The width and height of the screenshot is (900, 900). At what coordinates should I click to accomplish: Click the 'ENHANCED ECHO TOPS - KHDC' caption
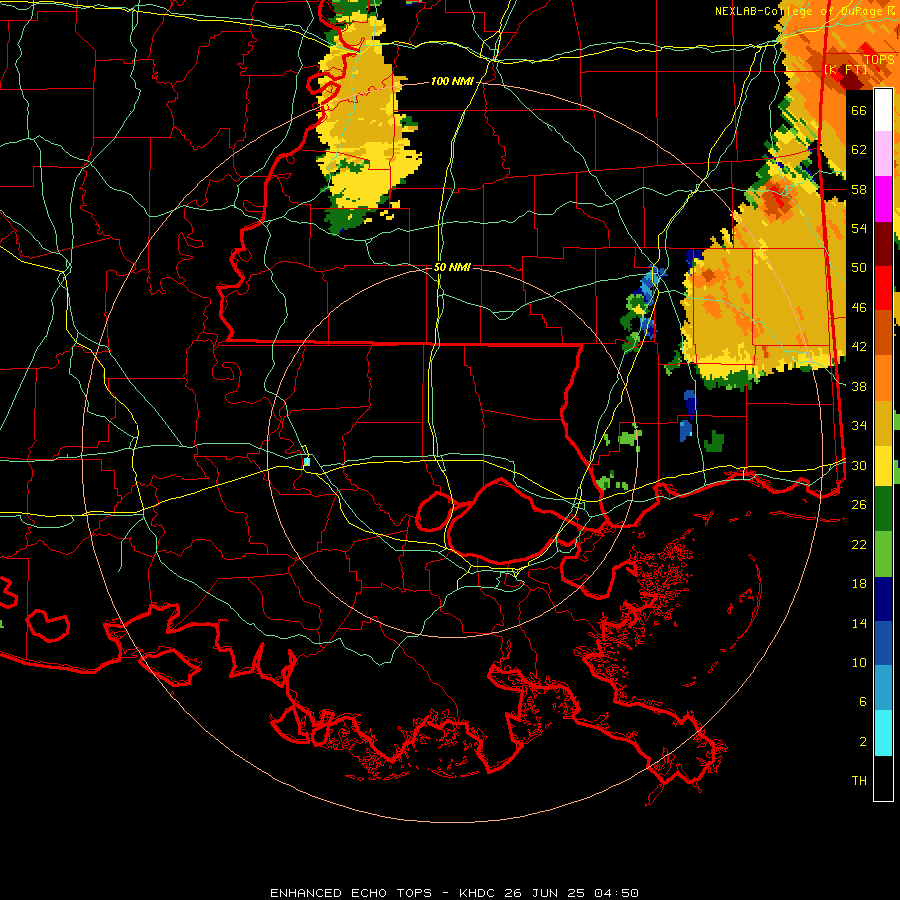385,893
